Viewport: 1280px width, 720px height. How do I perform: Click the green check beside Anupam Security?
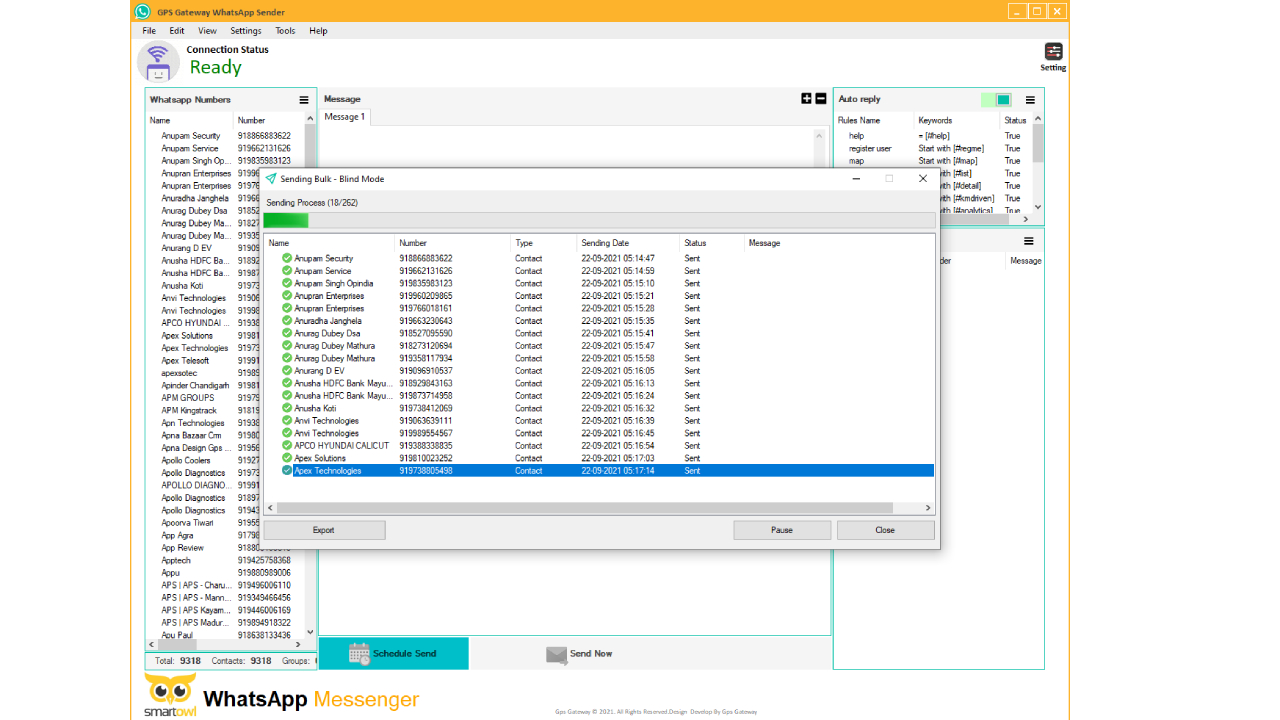pyautogui.click(x=287, y=258)
